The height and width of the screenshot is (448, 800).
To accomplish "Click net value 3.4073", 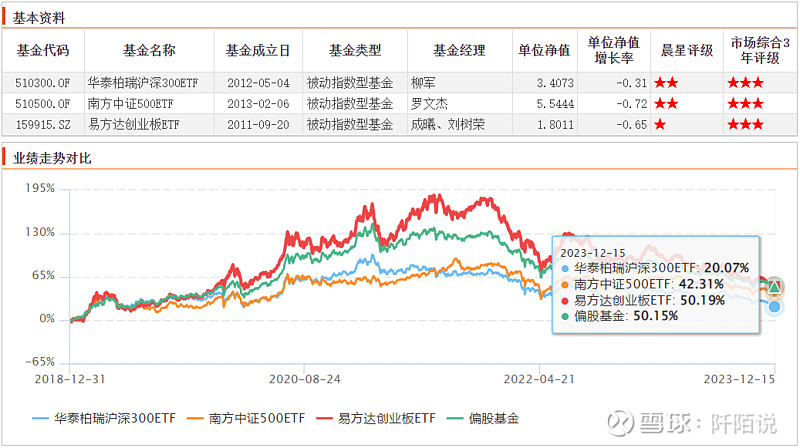I will [x=555, y=83].
